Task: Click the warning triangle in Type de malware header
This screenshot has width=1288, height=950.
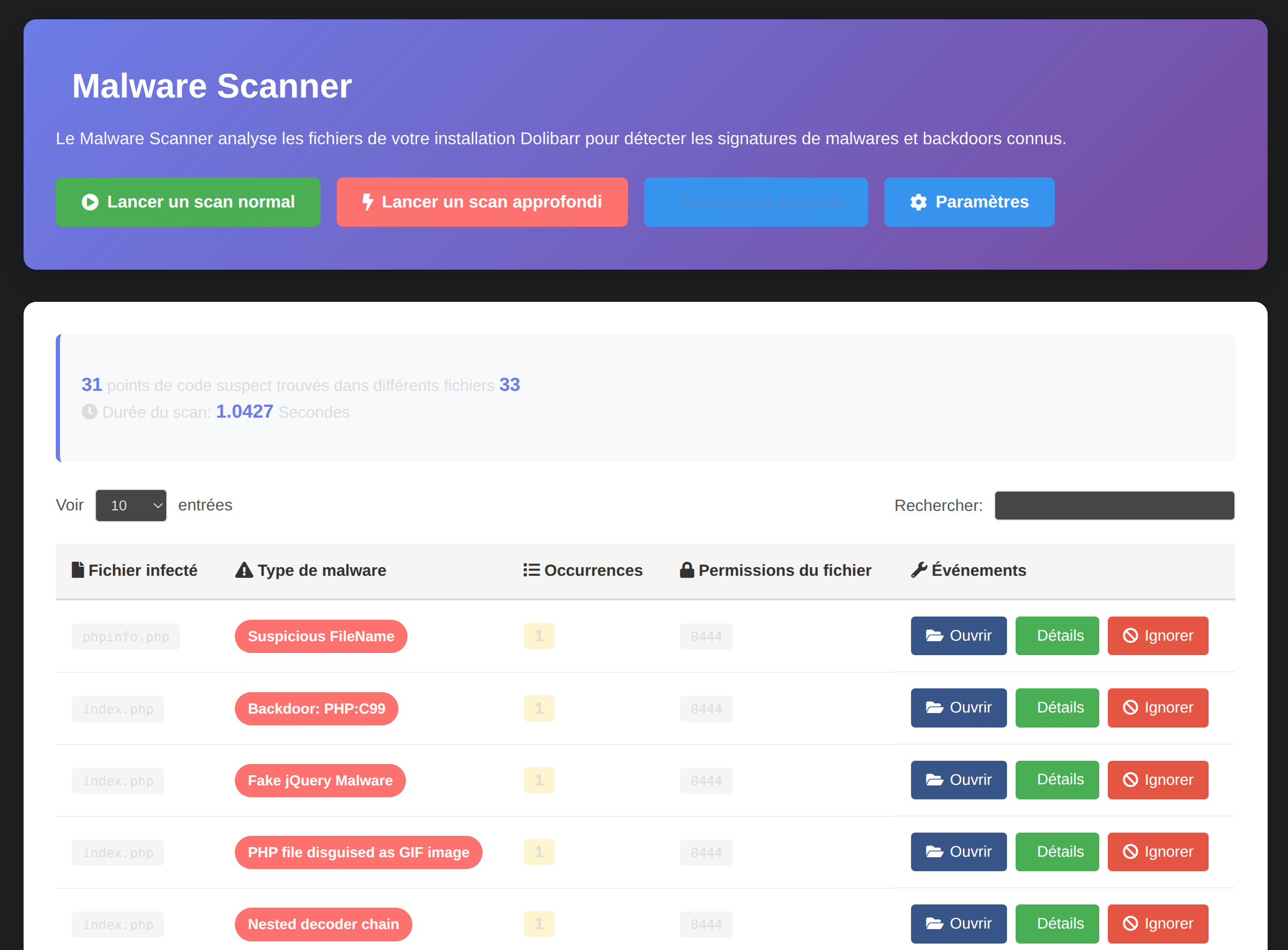Action: (x=245, y=570)
